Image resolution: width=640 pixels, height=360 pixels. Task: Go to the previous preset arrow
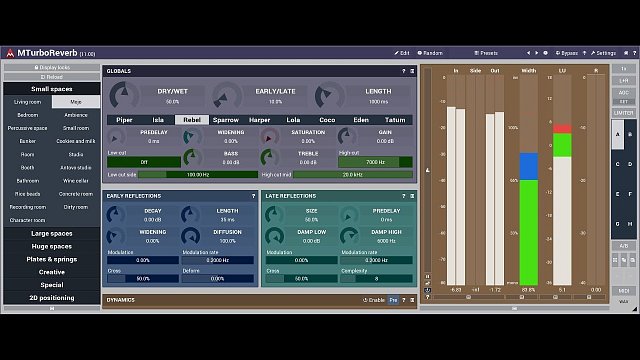529,53
